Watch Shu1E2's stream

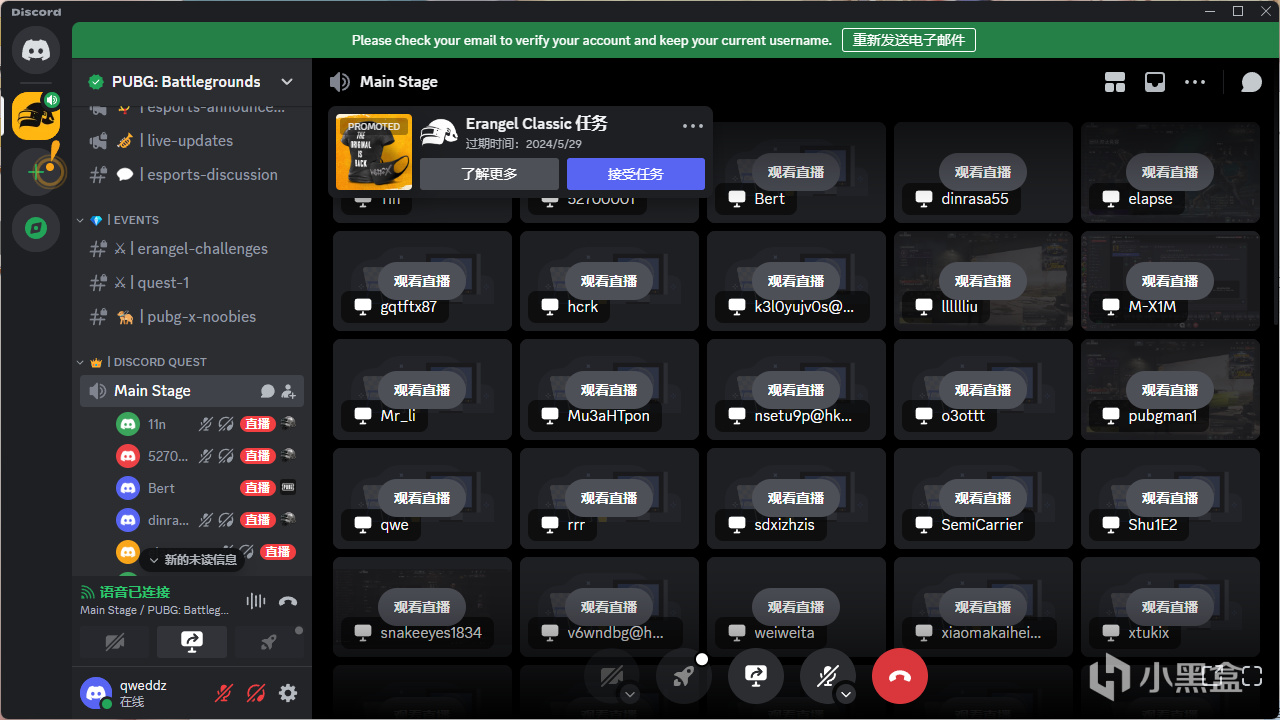tap(1170, 498)
